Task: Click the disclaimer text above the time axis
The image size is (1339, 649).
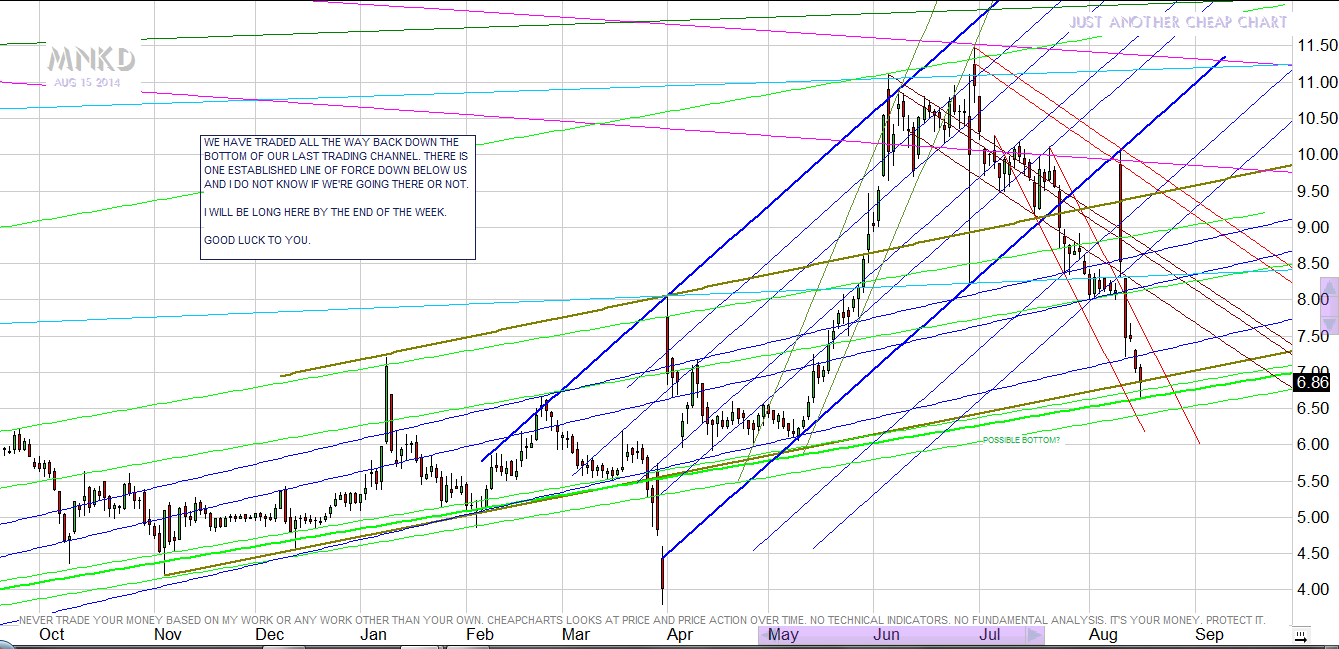Action: pyautogui.click(x=640, y=620)
